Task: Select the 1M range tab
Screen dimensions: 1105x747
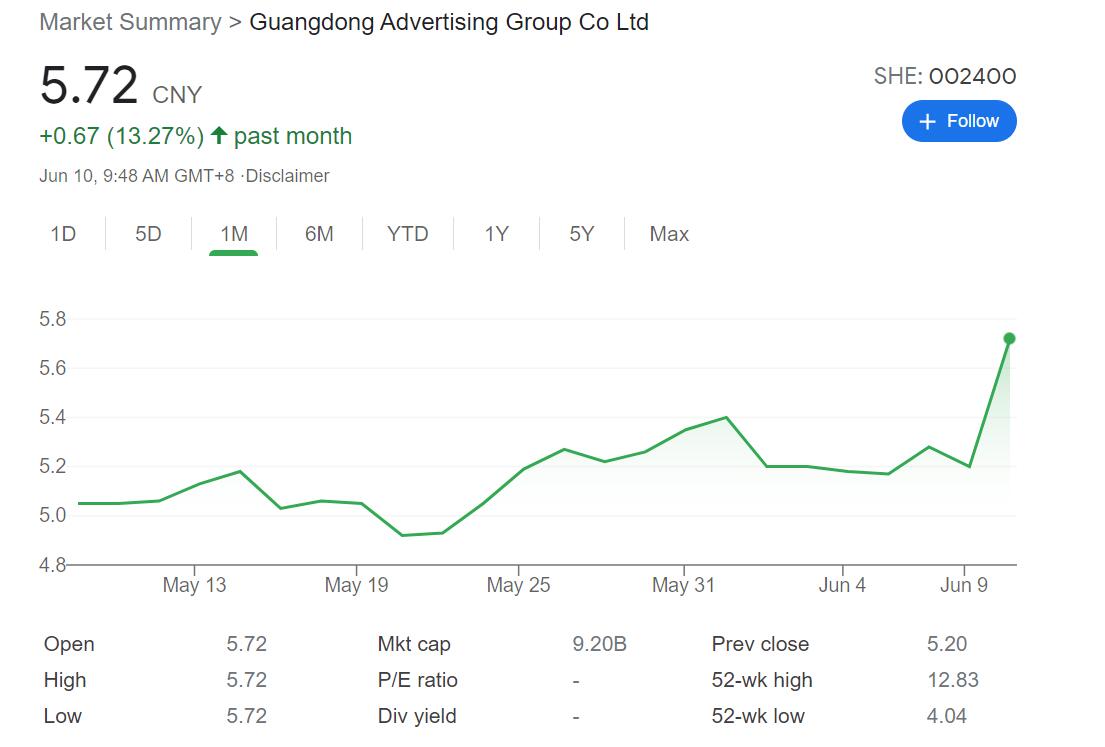Action: (234, 234)
